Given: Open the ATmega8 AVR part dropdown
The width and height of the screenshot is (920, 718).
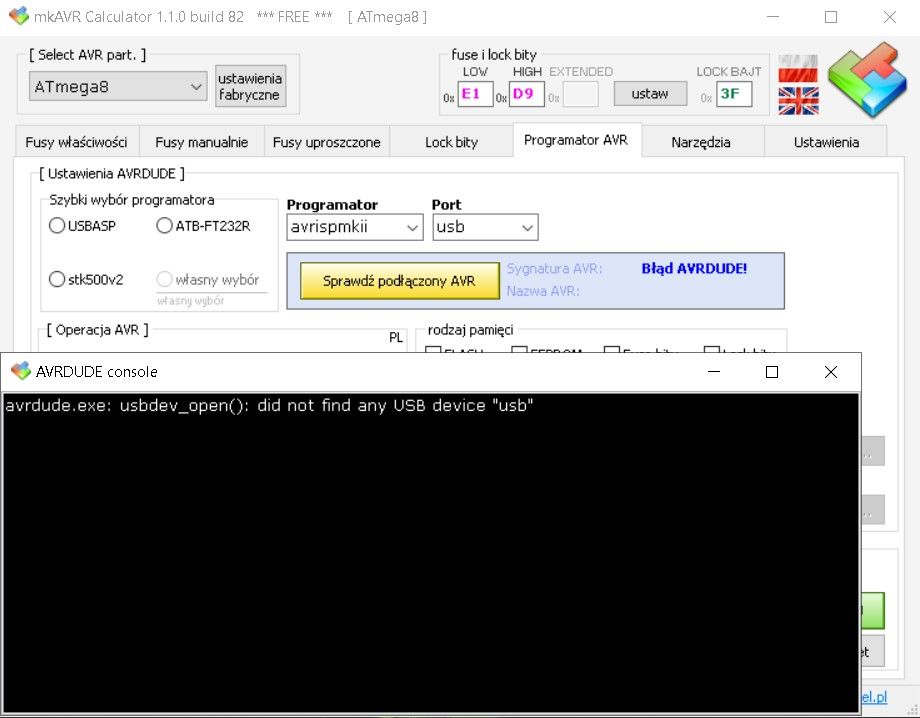Looking at the screenshot, I should pyautogui.click(x=118, y=87).
